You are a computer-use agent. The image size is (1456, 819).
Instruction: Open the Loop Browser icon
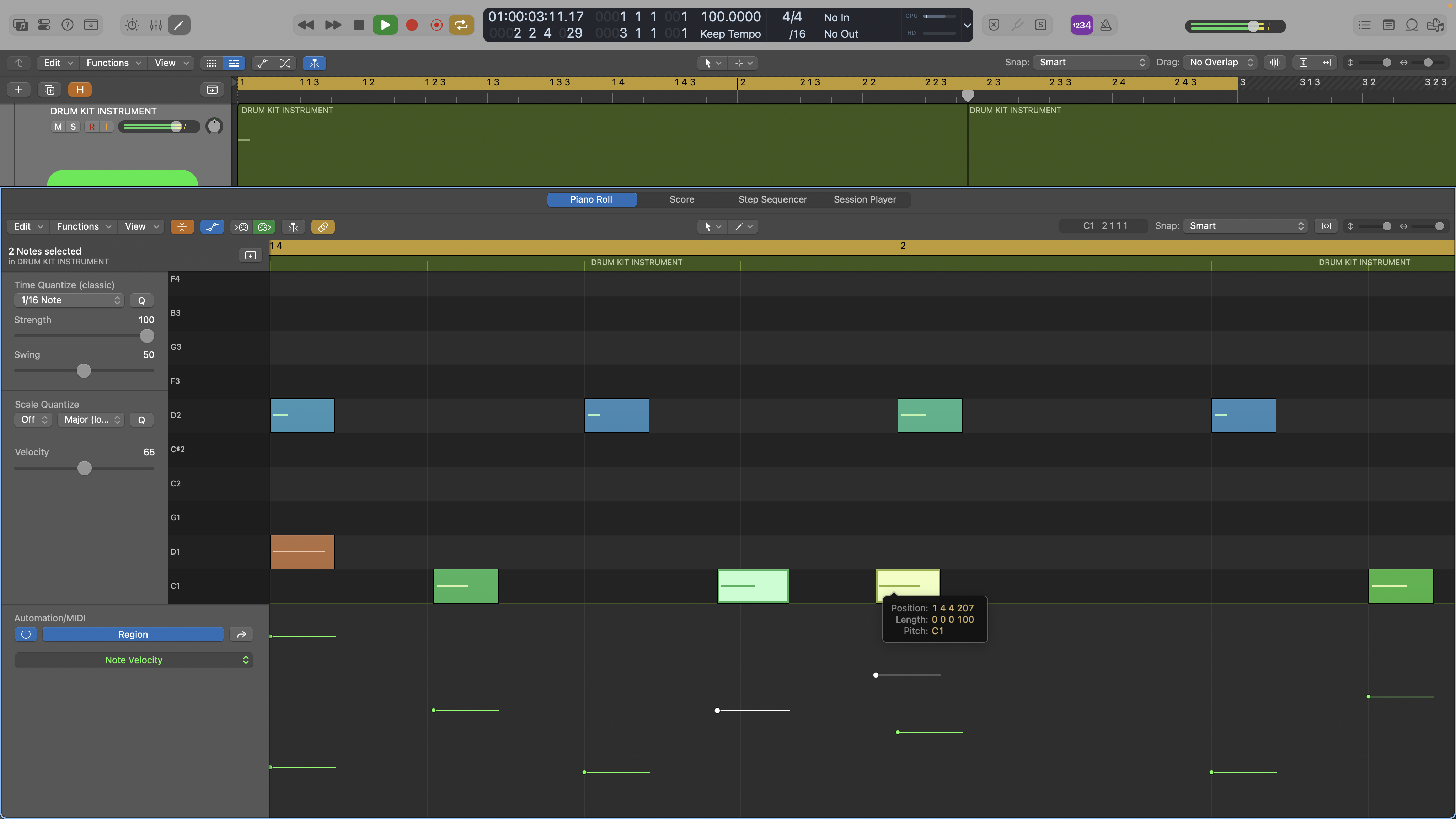point(1412,25)
